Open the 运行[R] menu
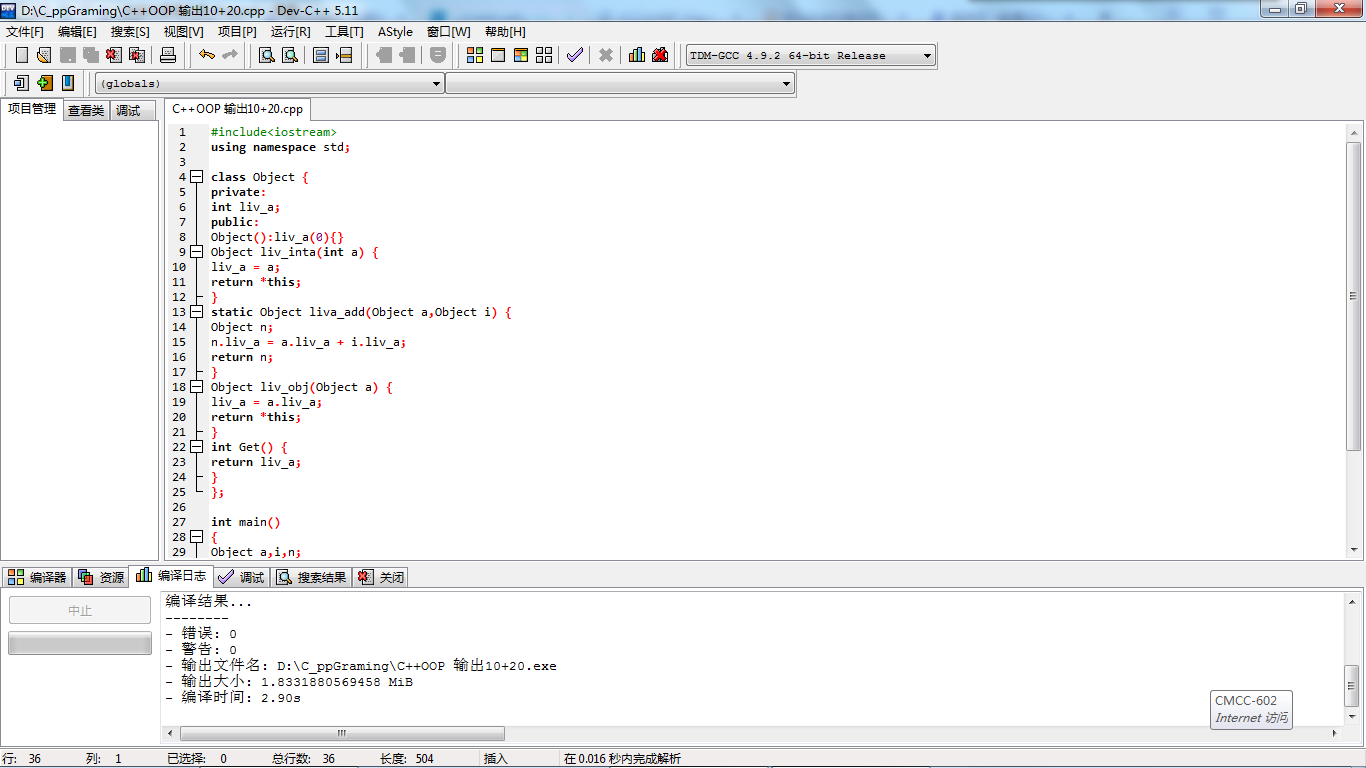1366x768 pixels. coord(291,32)
